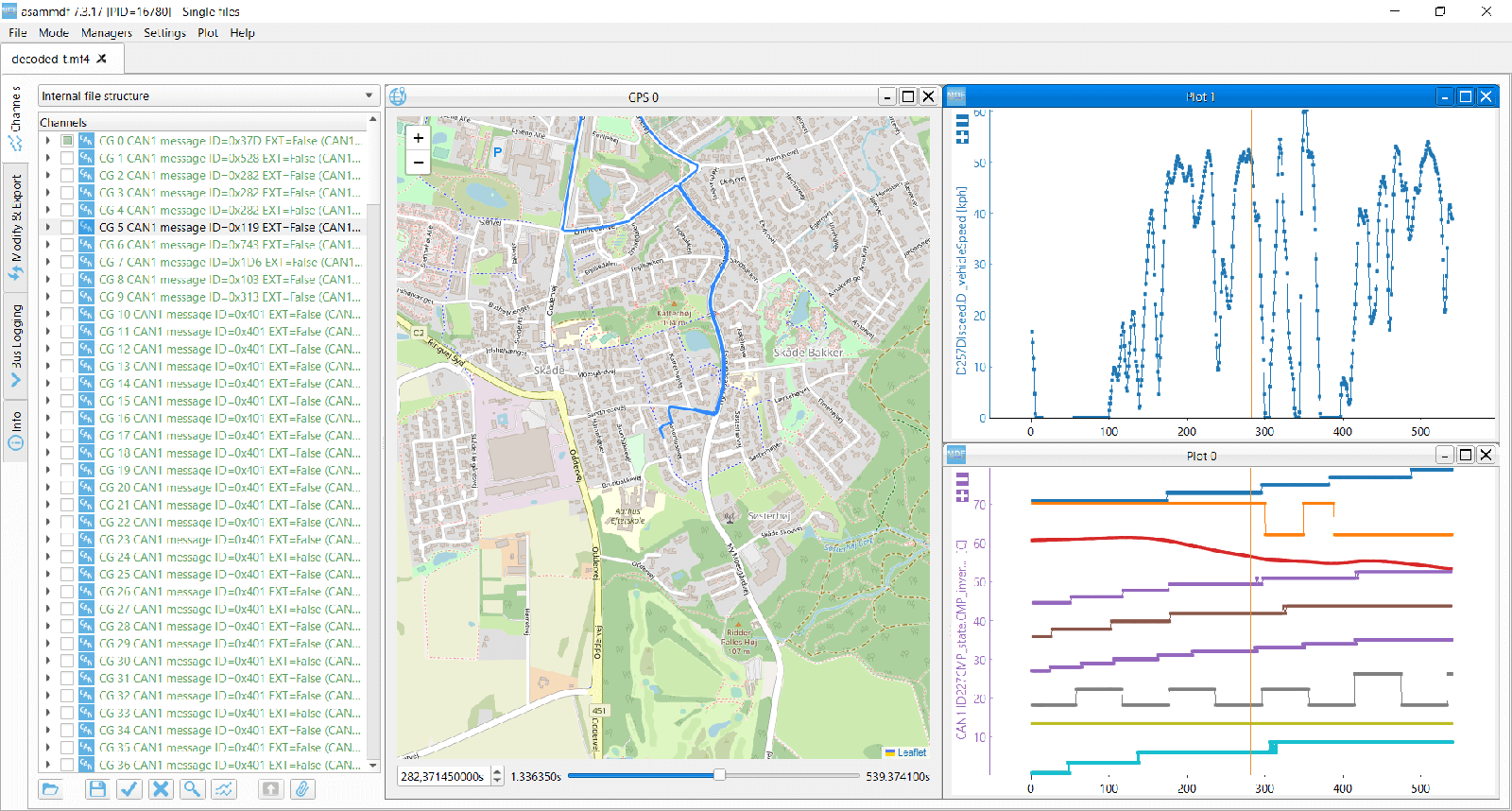Expand the CG 3 CAN1 message node
This screenshot has width=1512, height=811.
tap(48, 193)
